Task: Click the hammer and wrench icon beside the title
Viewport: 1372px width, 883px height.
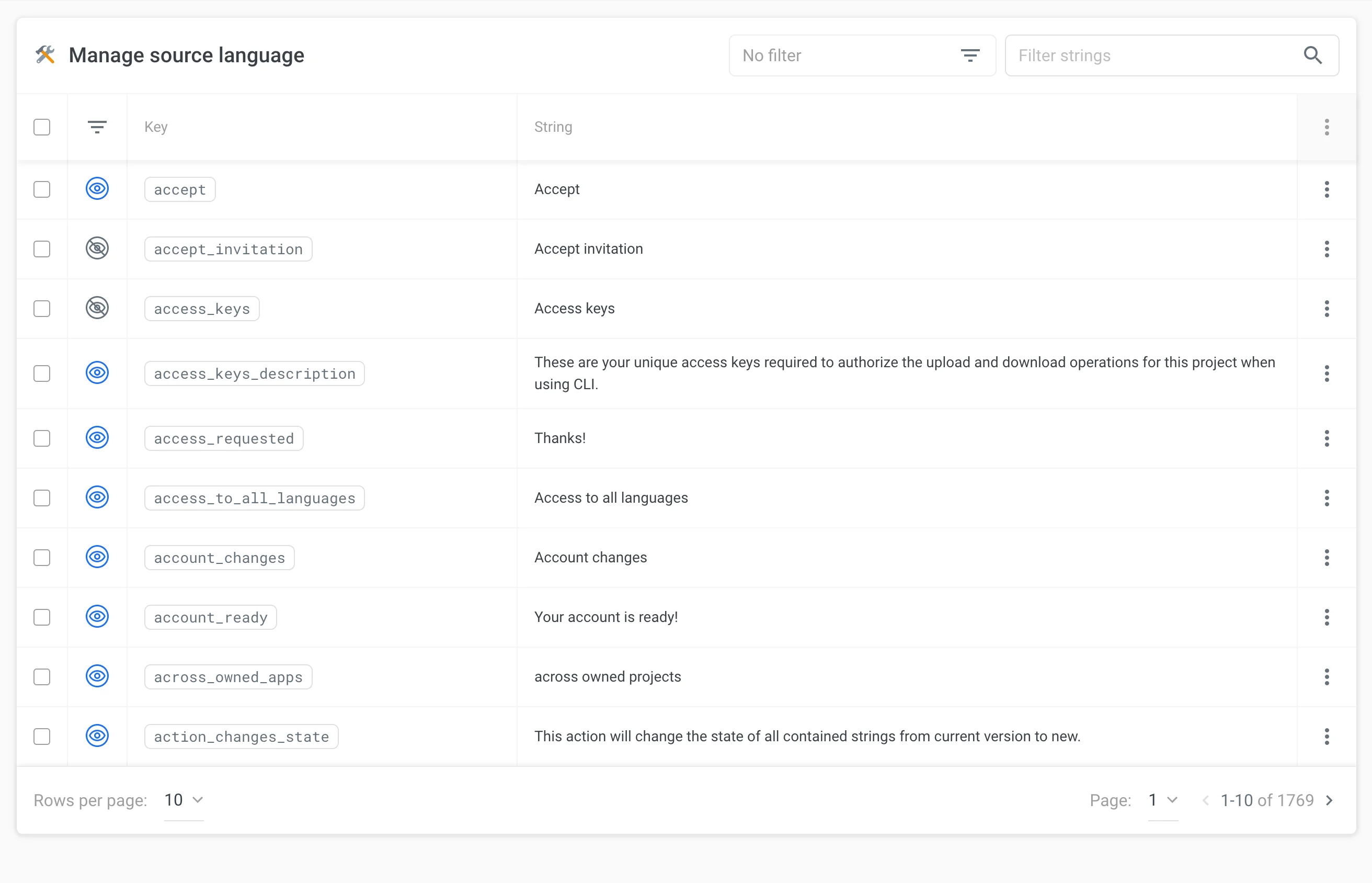Action: [x=46, y=54]
